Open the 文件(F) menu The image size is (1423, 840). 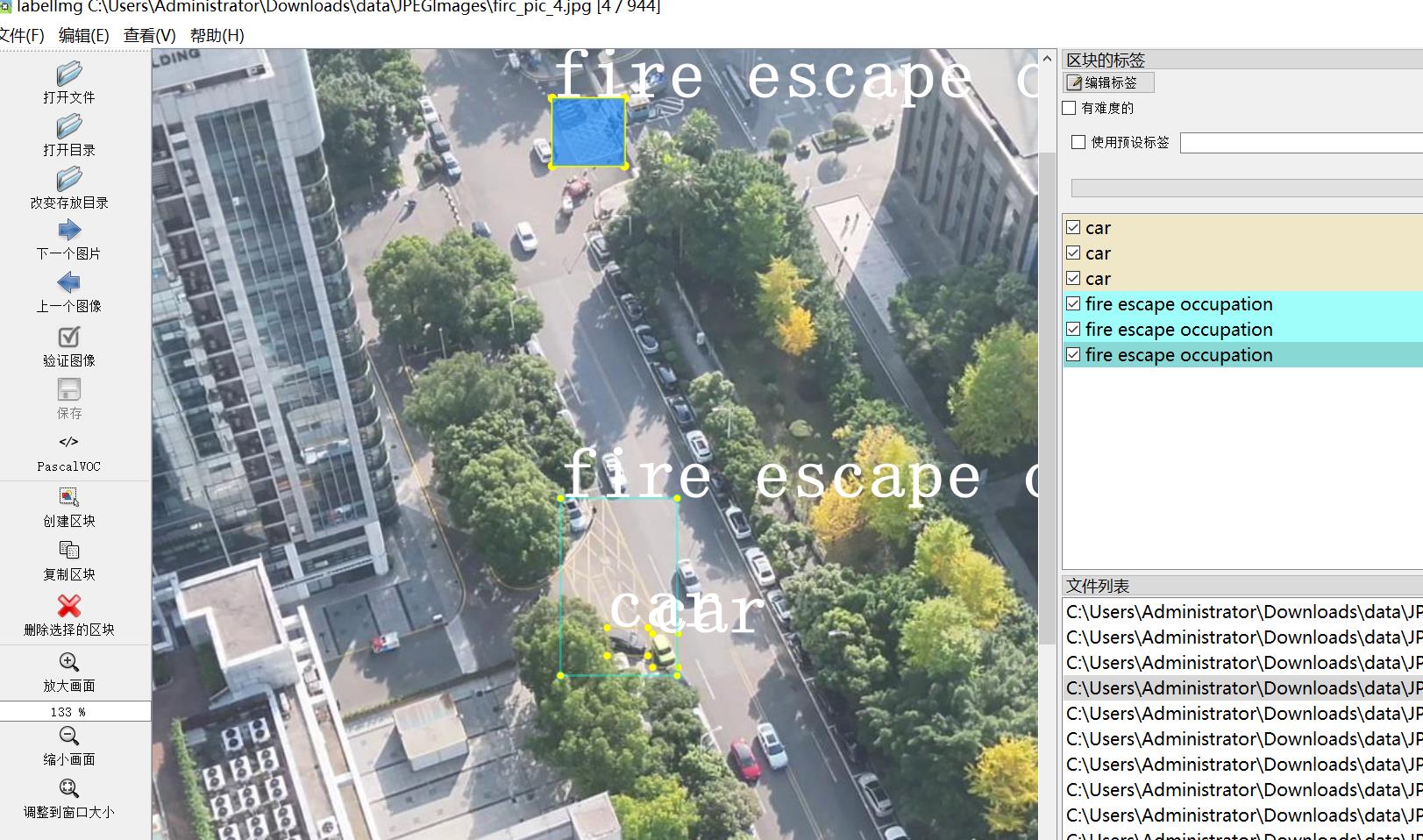[x=21, y=35]
